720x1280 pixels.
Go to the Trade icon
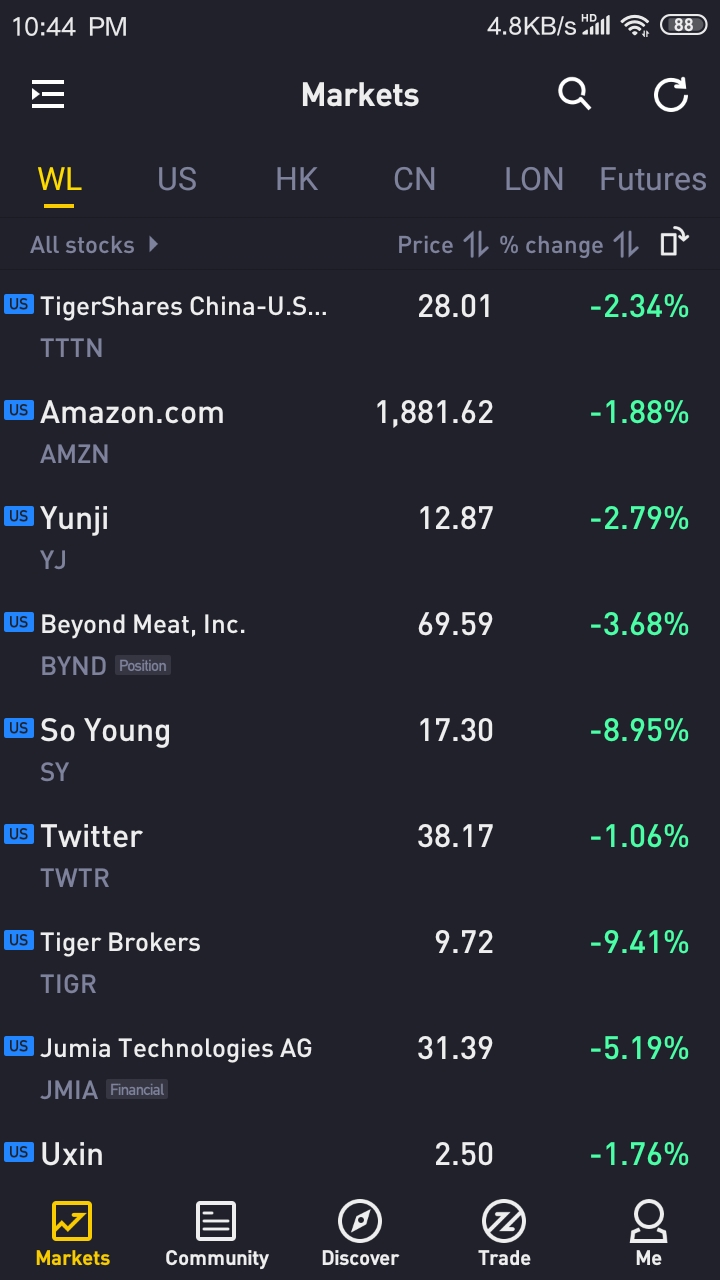(x=504, y=1222)
